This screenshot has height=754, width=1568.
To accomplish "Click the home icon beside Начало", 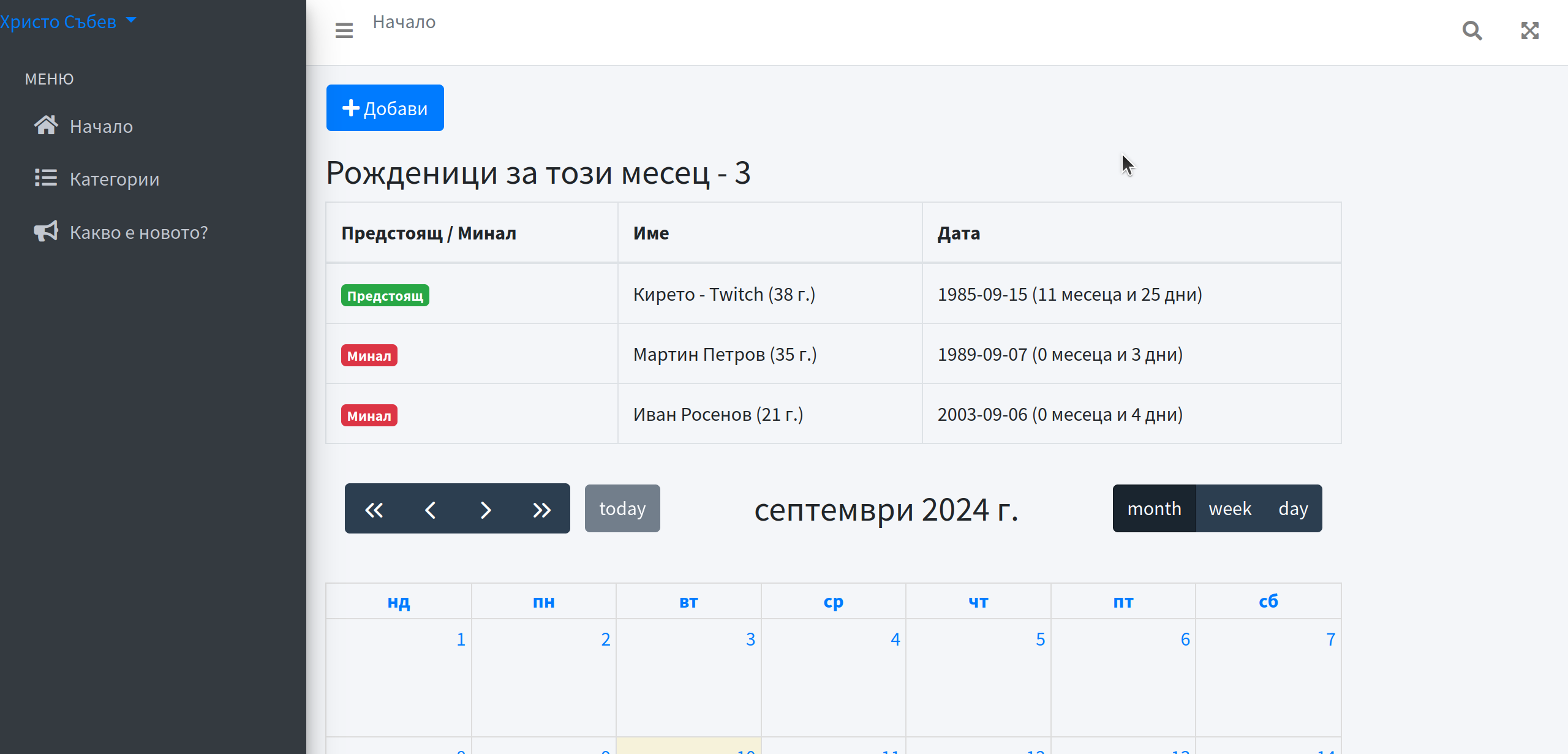I will coord(46,126).
